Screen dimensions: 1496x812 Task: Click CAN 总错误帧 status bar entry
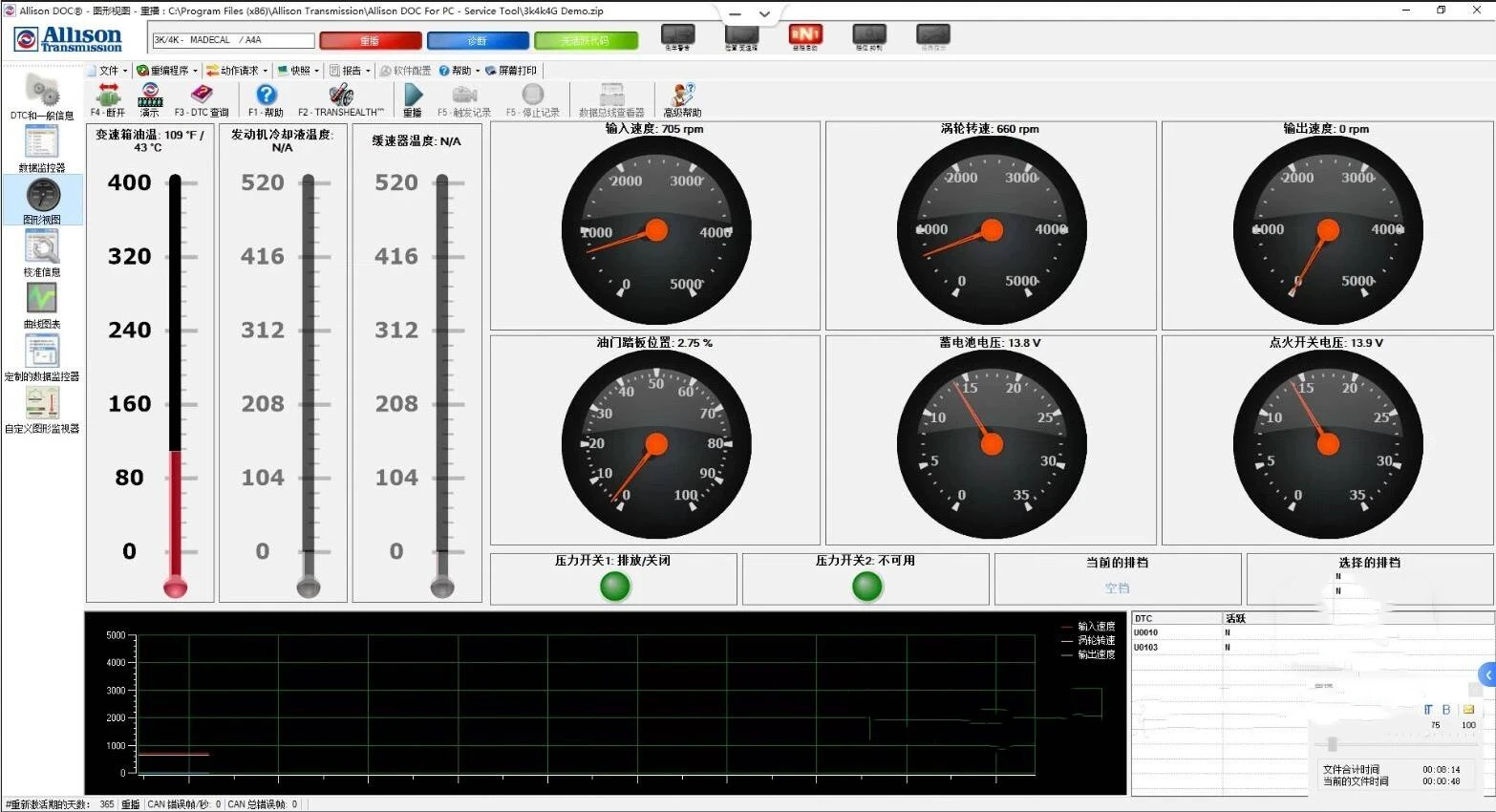coord(263,804)
